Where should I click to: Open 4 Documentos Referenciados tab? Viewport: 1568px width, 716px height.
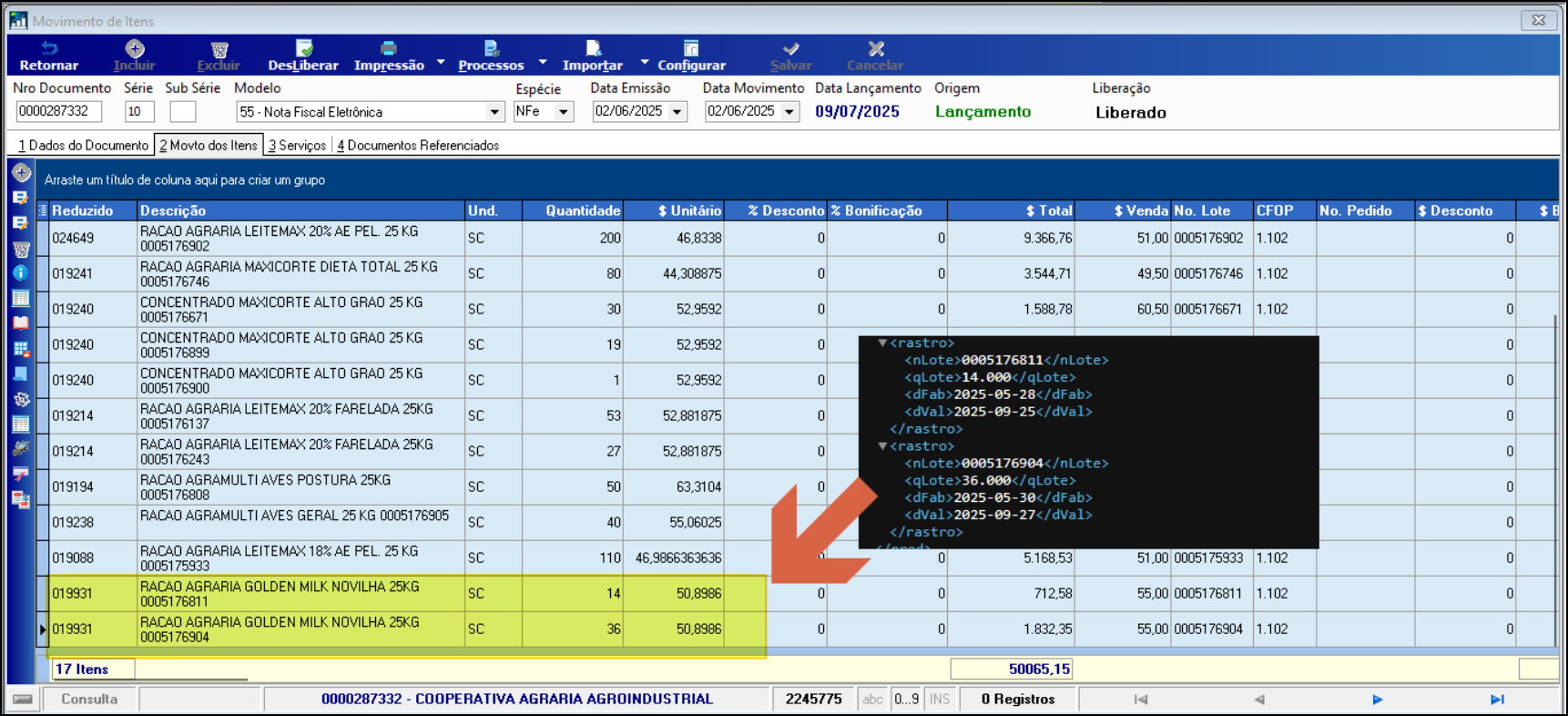point(418,146)
